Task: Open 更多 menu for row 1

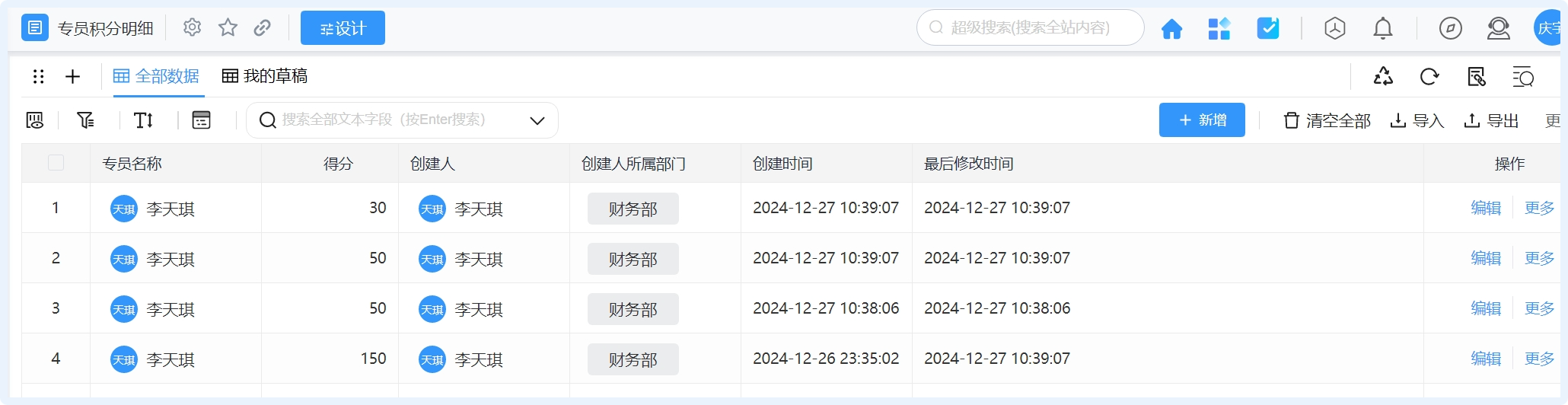Action: pos(1538,208)
